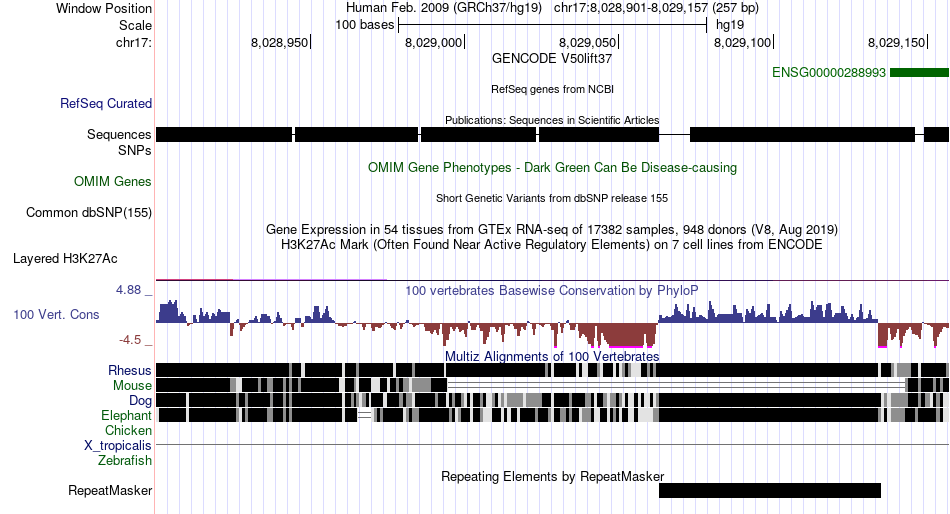The image size is (950, 514).
Task: Click the first black Sequences block
Action: click(x=224, y=135)
